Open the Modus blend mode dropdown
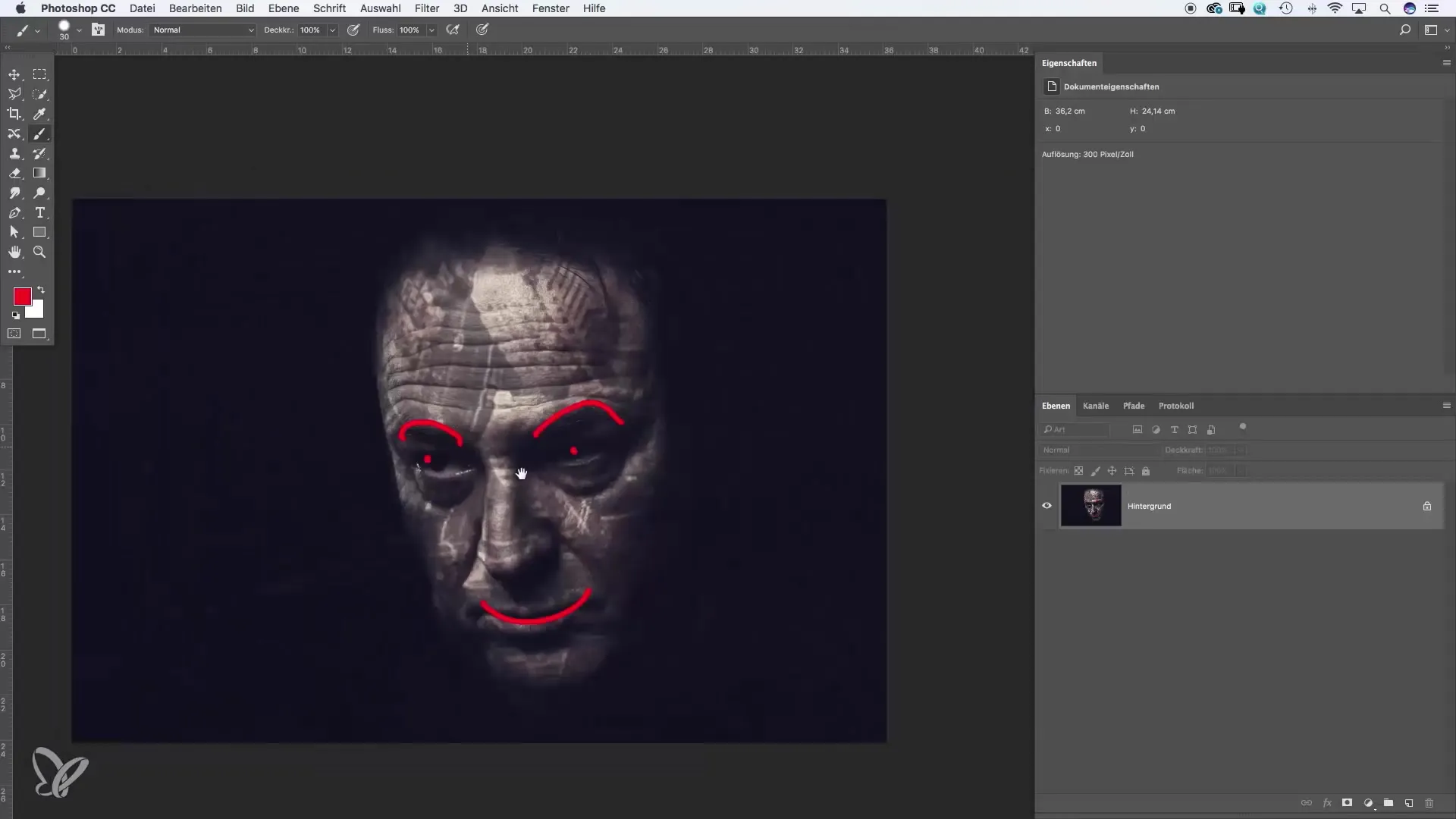Image resolution: width=1456 pixels, height=819 pixels. coord(202,30)
